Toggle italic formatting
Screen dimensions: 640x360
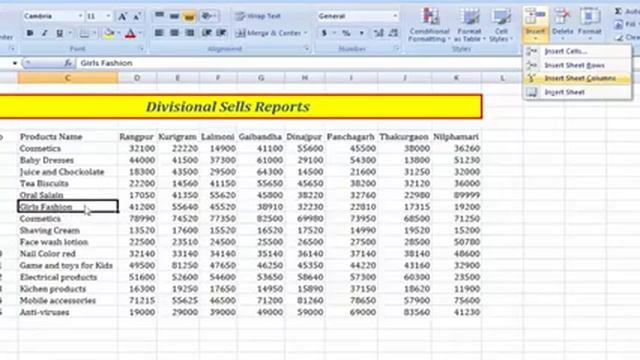(44, 33)
